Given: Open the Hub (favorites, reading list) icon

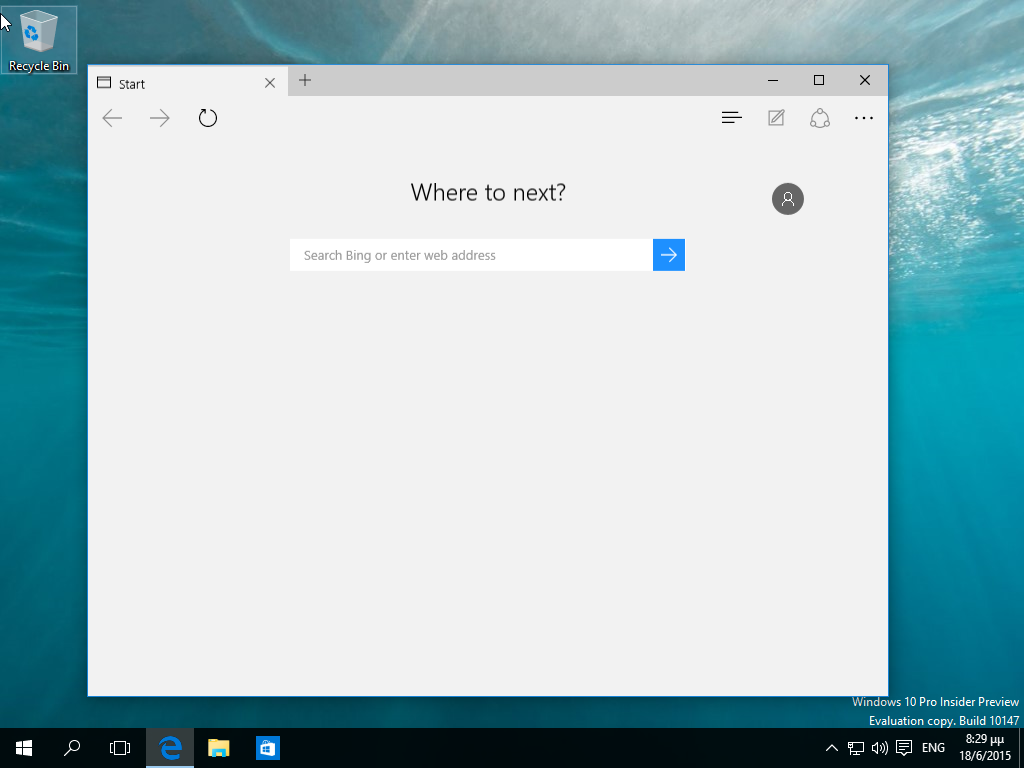Looking at the screenshot, I should pyautogui.click(x=731, y=118).
